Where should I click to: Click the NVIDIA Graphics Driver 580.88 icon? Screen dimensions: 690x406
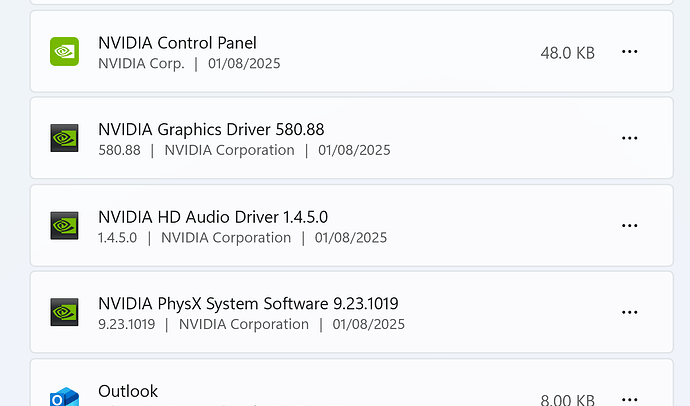pyautogui.click(x=64, y=138)
